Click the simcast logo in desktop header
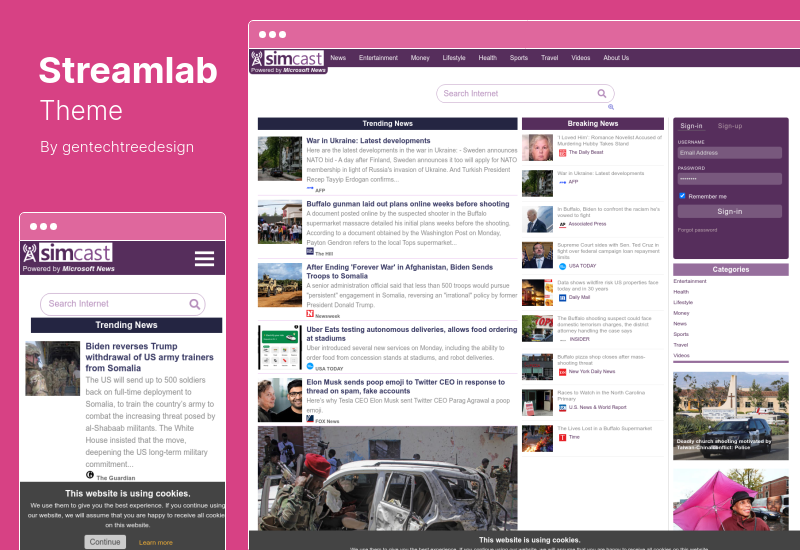Image resolution: width=800 pixels, height=550 pixels. click(x=288, y=61)
